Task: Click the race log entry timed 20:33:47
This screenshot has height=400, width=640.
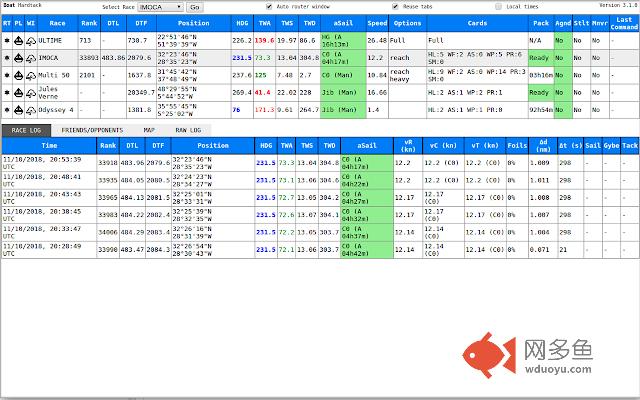Action: pyautogui.click(x=320, y=232)
